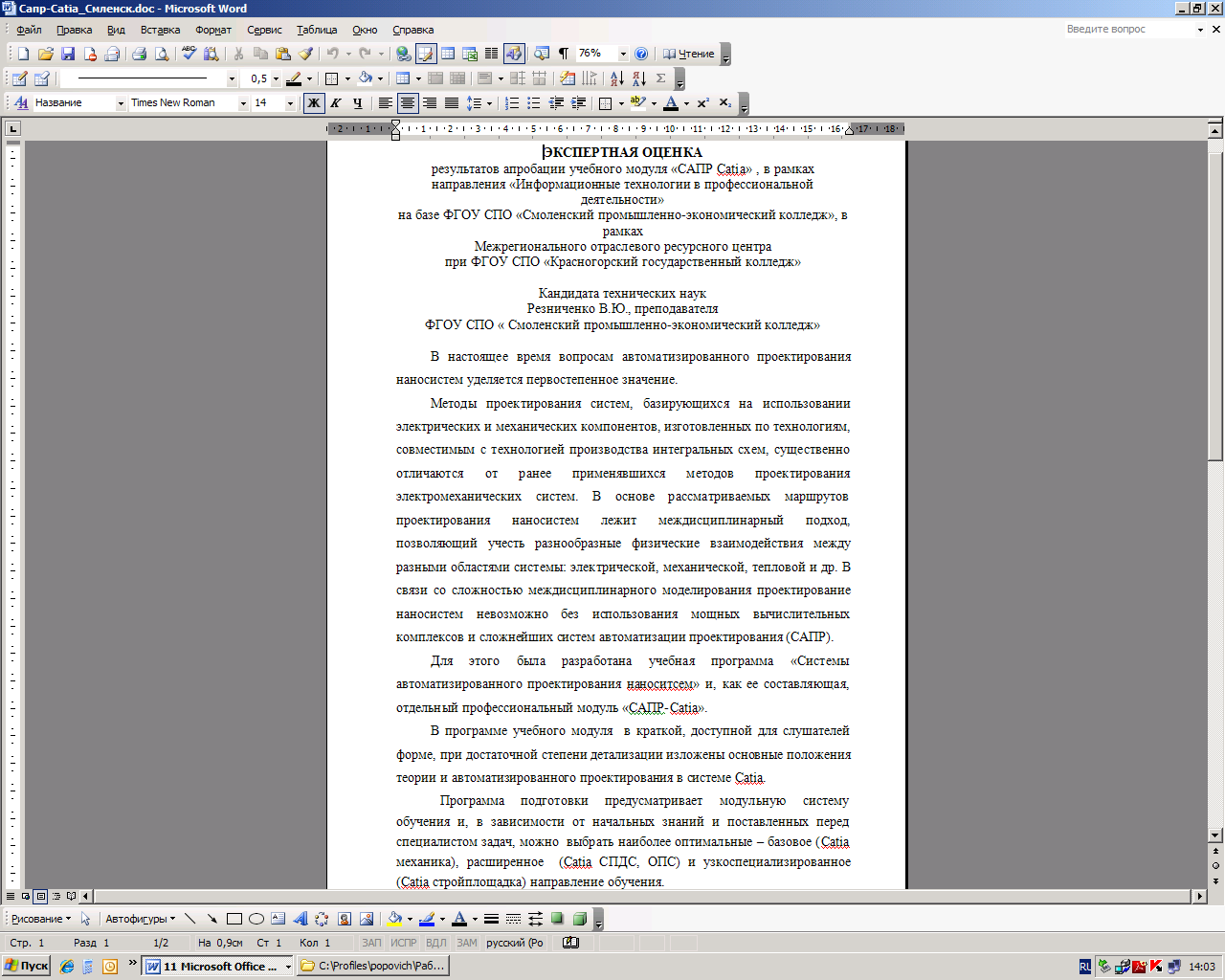Viewport: 1225px width, 980px height.
Task: Open the Таблица menu
Action: tap(316, 30)
